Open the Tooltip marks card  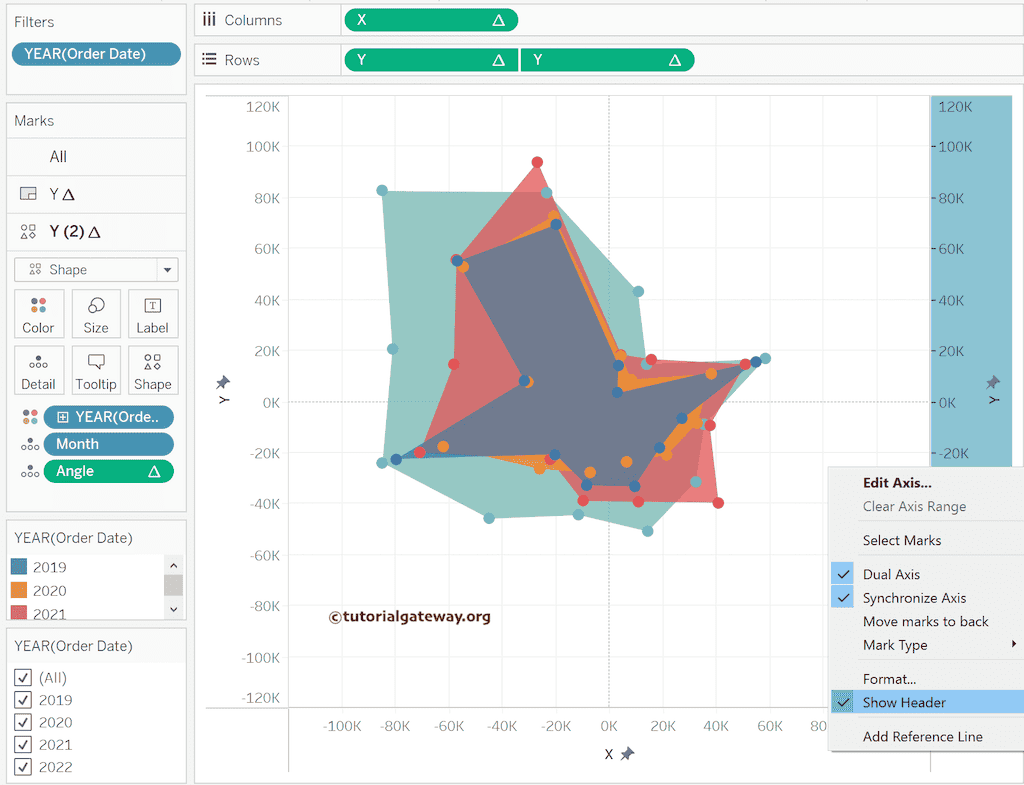point(96,370)
